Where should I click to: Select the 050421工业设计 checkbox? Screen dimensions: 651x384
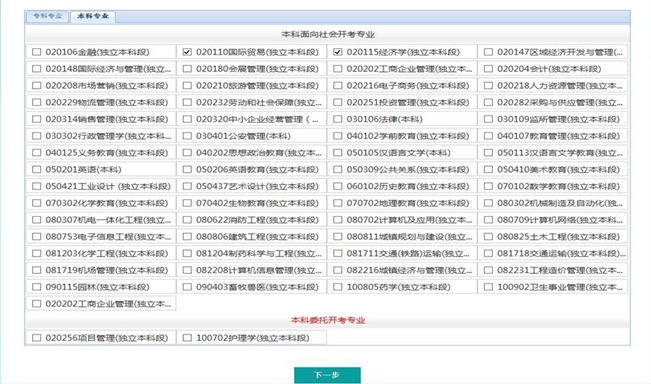37,186
